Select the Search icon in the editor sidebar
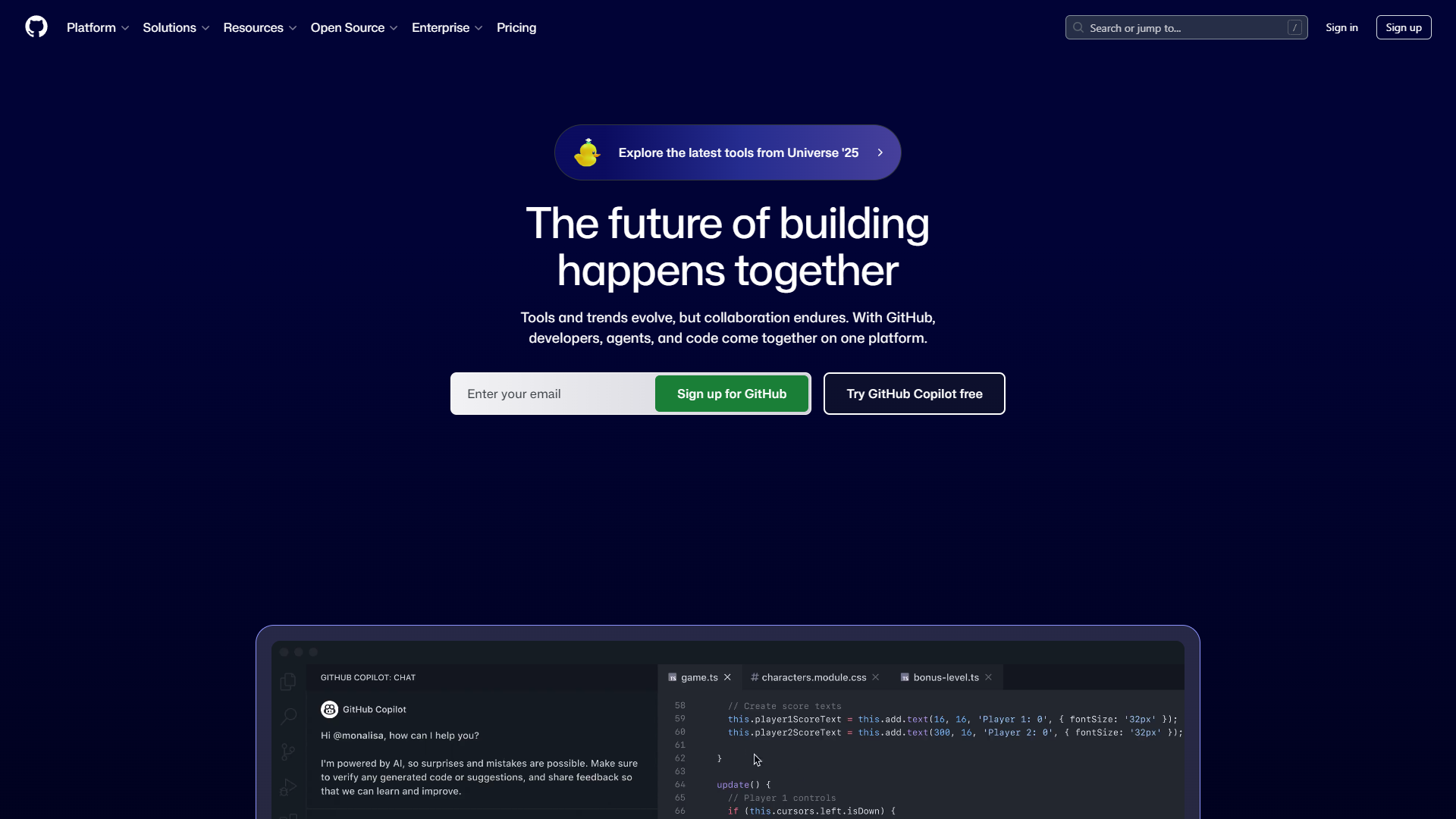 coord(288,715)
